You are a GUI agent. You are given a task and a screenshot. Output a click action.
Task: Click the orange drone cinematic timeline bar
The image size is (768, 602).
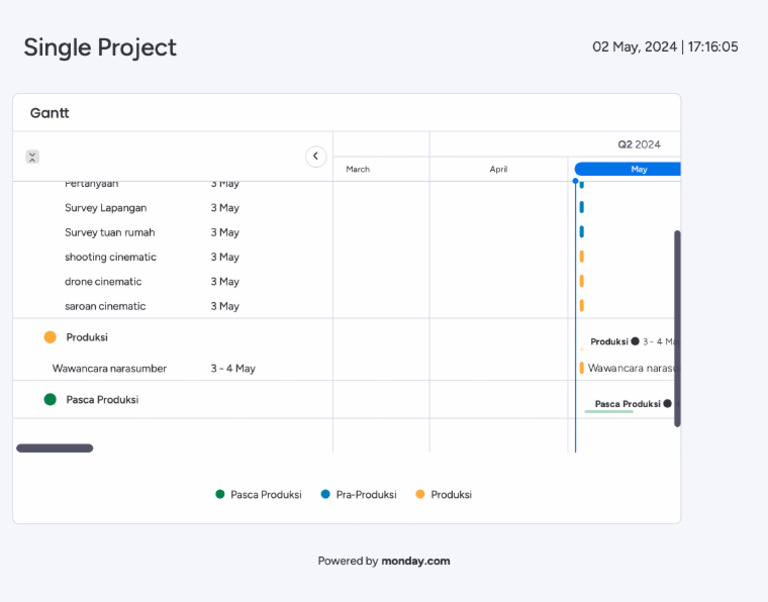(582, 281)
